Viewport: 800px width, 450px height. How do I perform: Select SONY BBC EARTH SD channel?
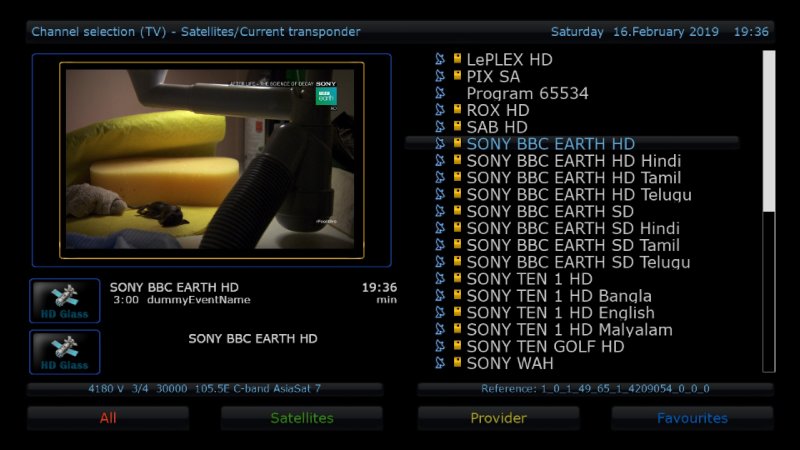coord(550,211)
